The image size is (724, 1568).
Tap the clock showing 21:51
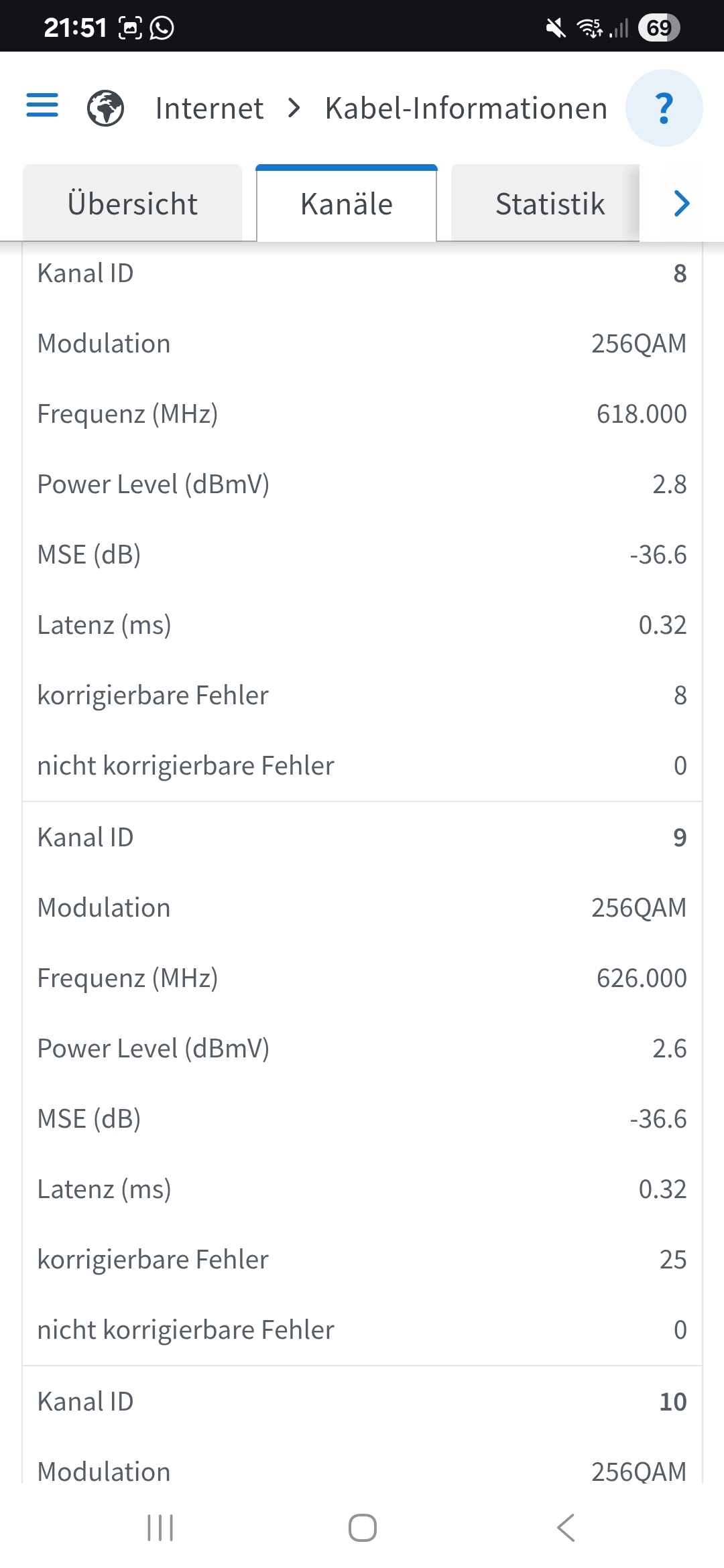pyautogui.click(x=75, y=27)
